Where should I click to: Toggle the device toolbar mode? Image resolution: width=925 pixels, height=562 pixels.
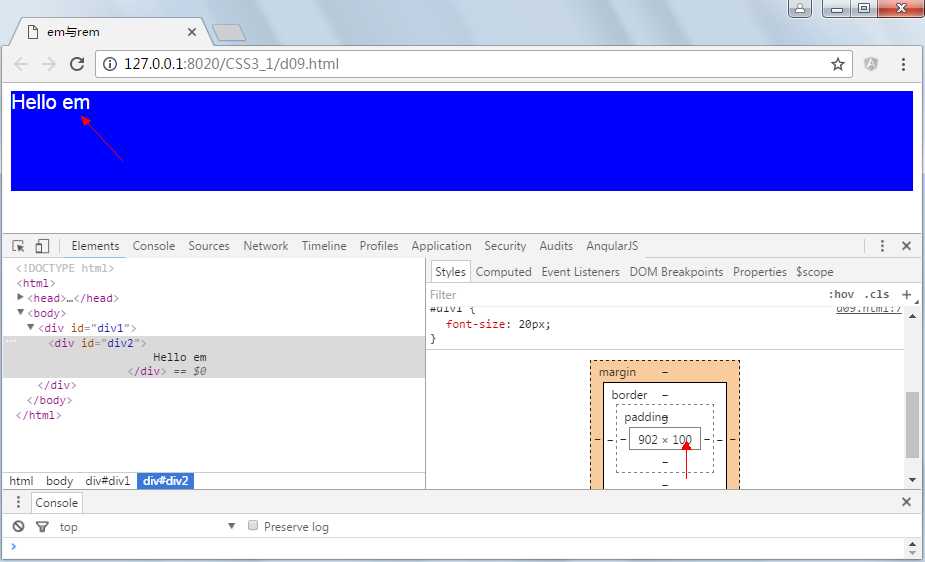[42, 246]
